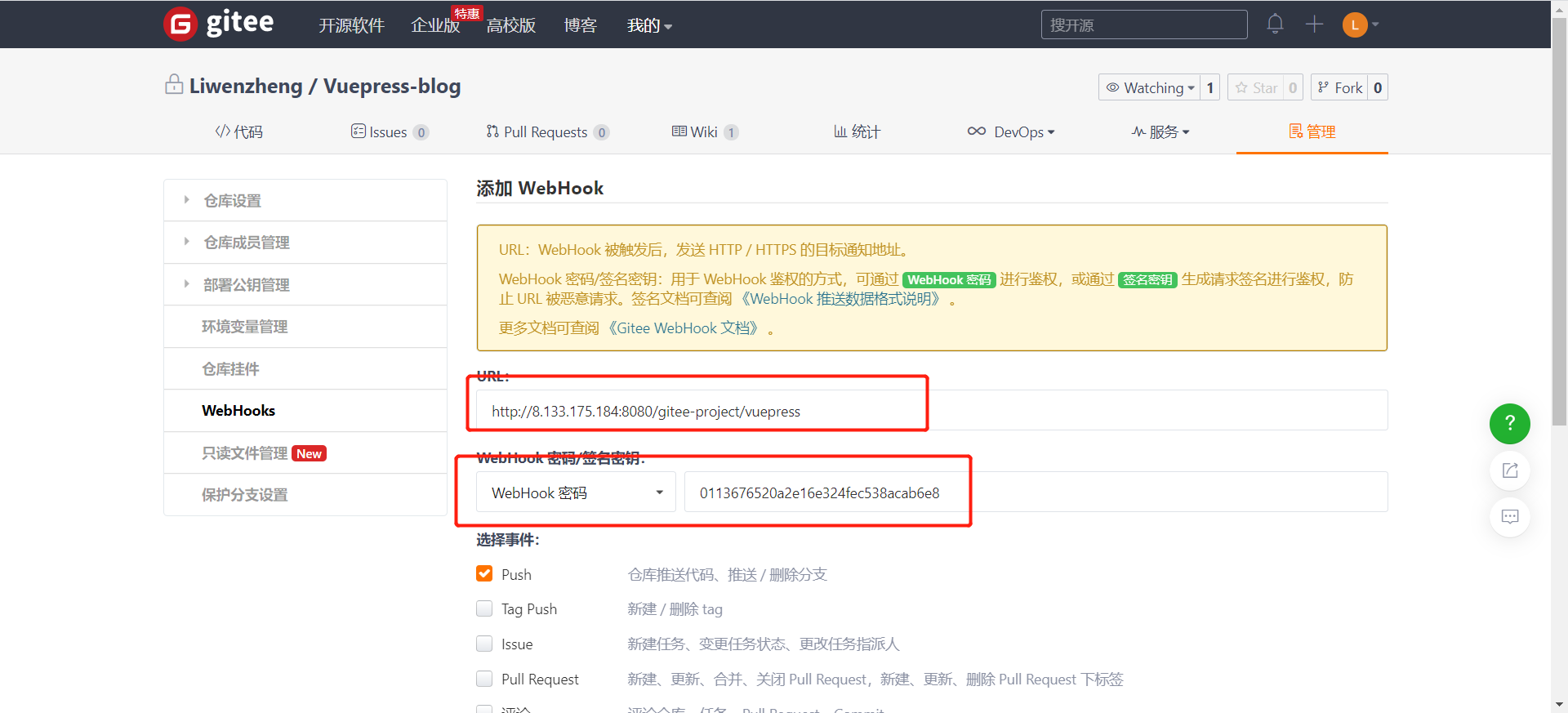The width and height of the screenshot is (1568, 713).
Task: Open 企业版 in top navigation
Action: pyautogui.click(x=435, y=25)
